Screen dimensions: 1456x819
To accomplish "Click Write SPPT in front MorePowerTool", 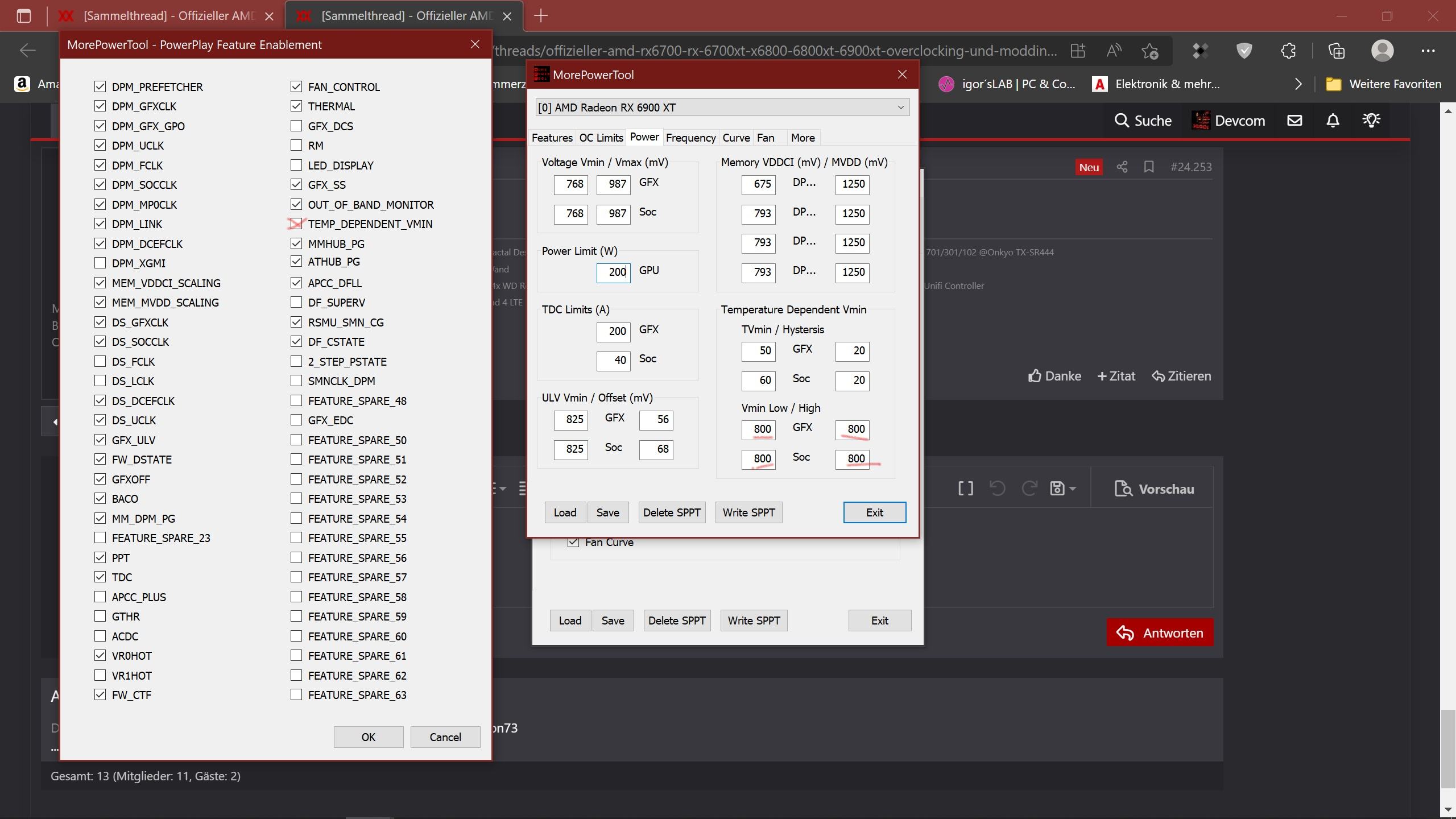I will click(x=748, y=512).
